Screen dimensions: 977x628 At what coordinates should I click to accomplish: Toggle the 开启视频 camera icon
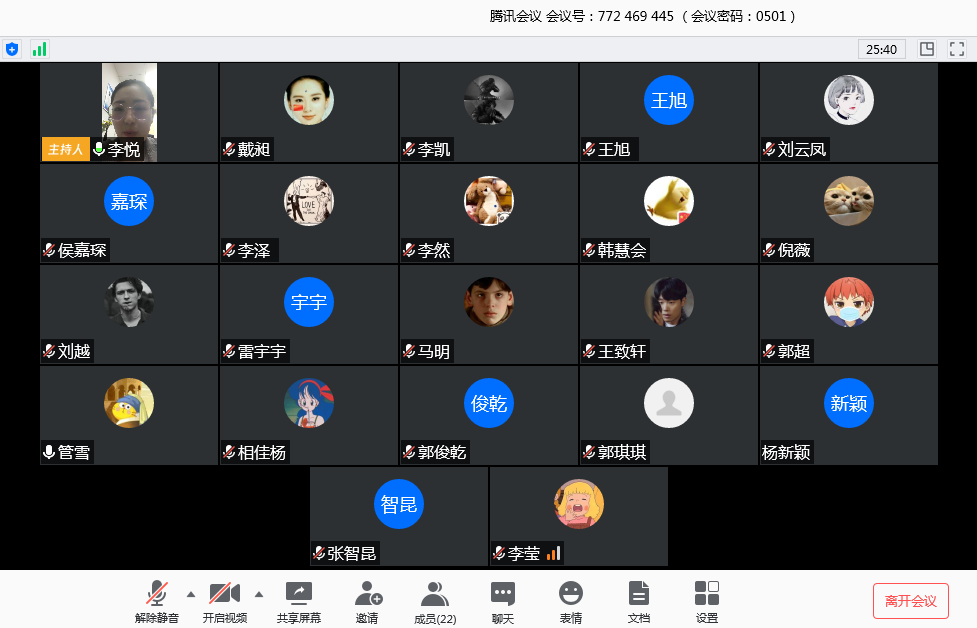click(225, 594)
